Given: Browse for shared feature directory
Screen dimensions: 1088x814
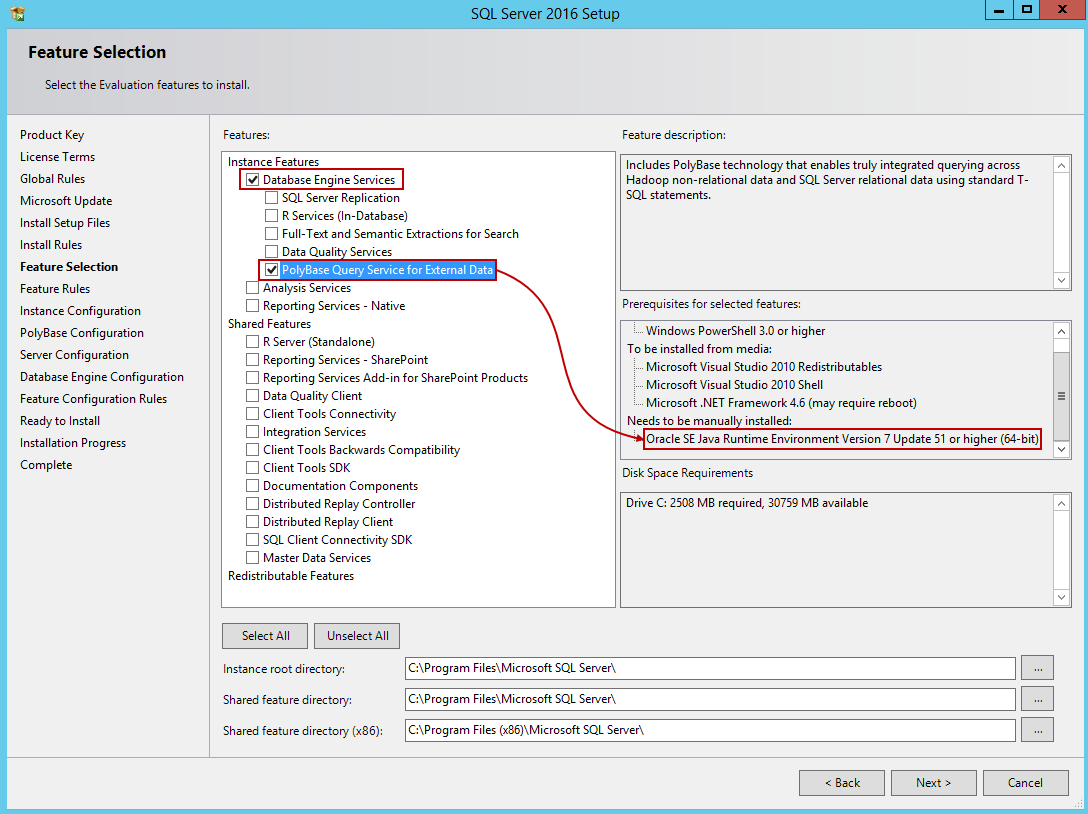Looking at the screenshot, I should point(1037,699).
